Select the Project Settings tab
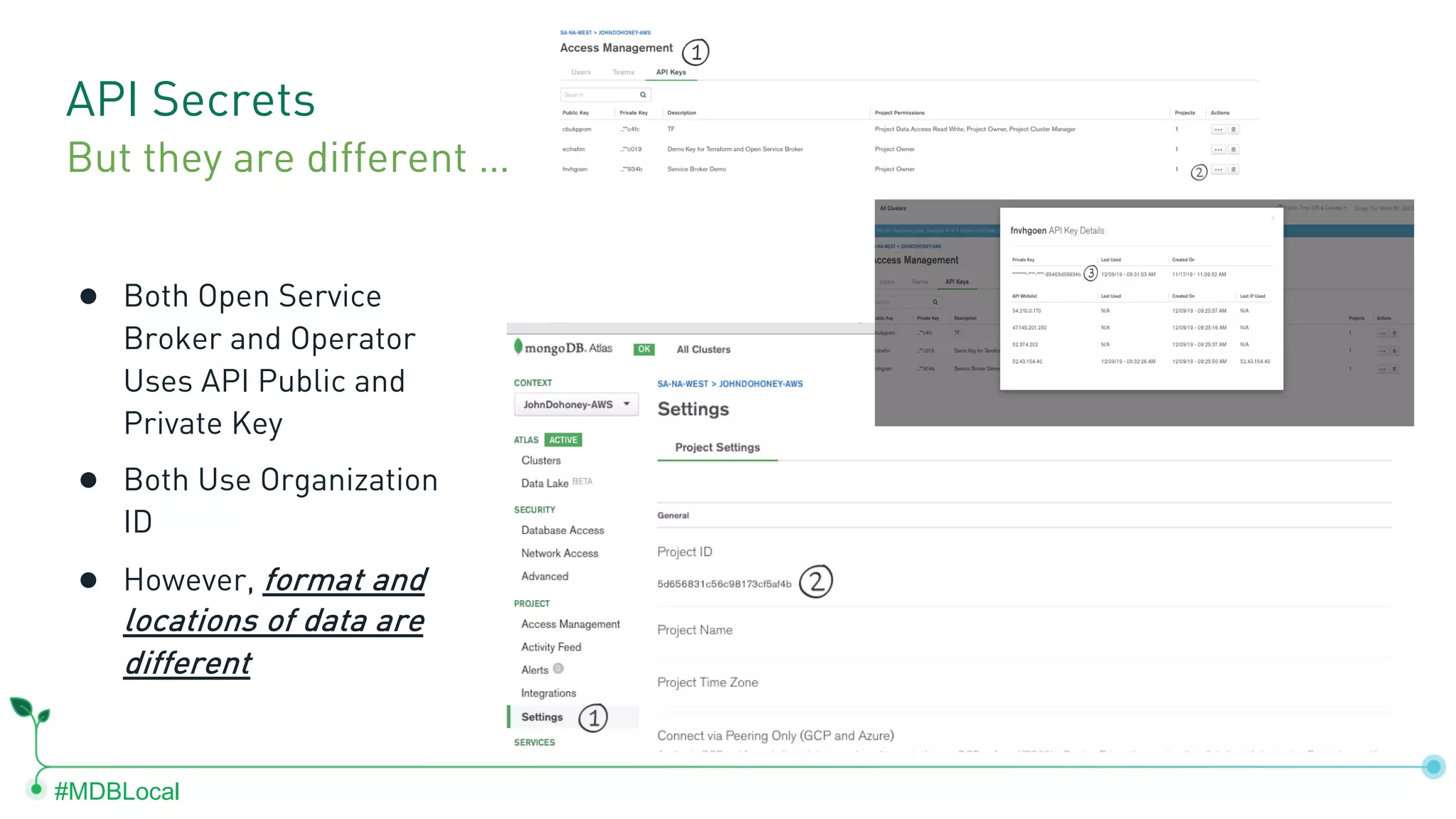Screen dimensions: 1456x819 pos(717,447)
